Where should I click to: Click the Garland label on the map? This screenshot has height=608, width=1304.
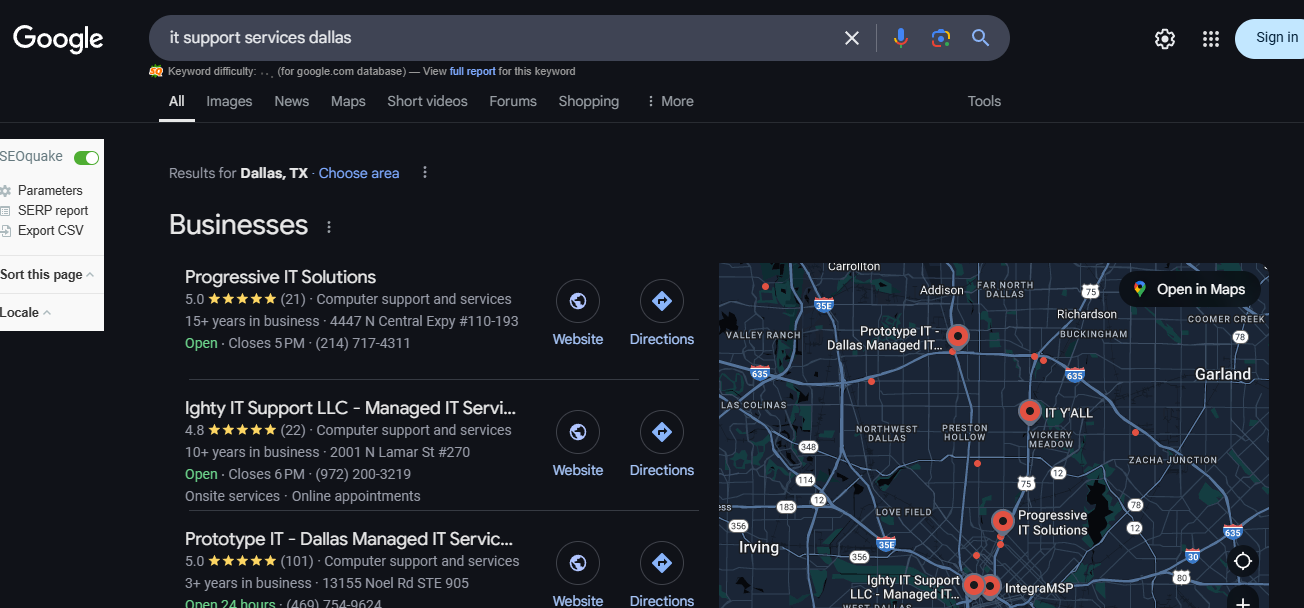point(1223,374)
